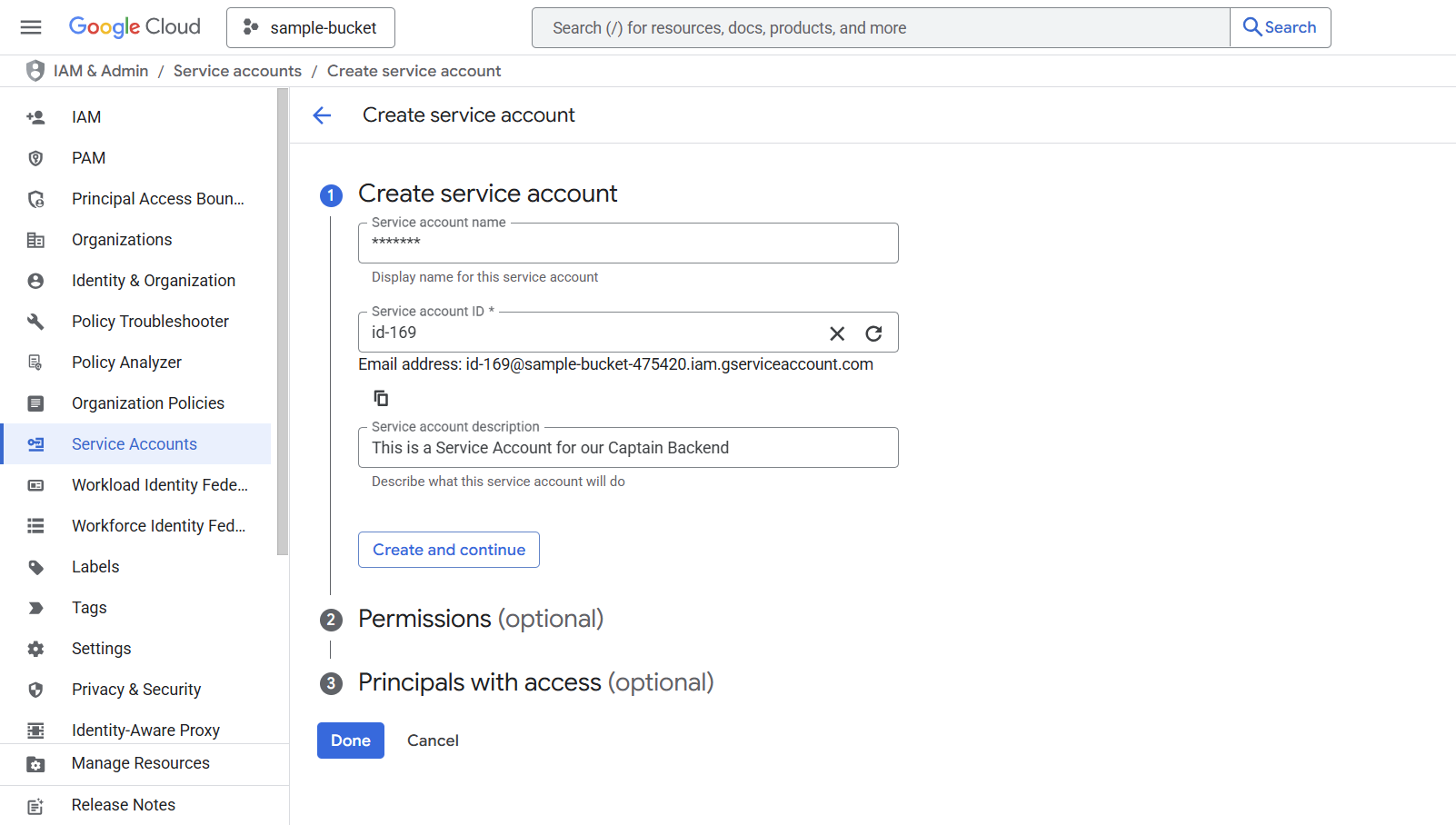The width and height of the screenshot is (1456, 825).
Task: Regenerate the Service account ID with the refresh icon
Action: pyautogui.click(x=873, y=333)
